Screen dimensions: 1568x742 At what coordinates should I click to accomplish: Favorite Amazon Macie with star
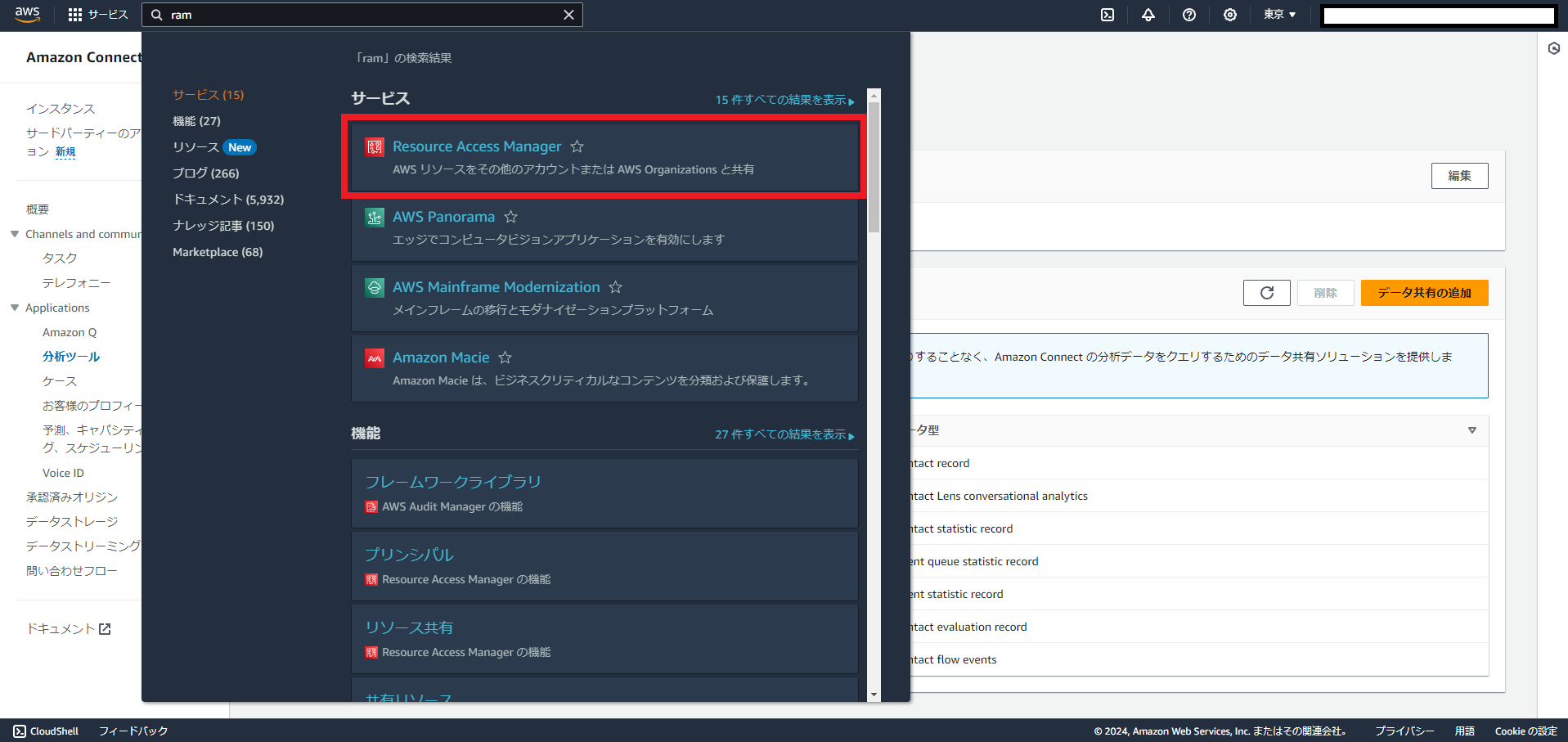505,358
